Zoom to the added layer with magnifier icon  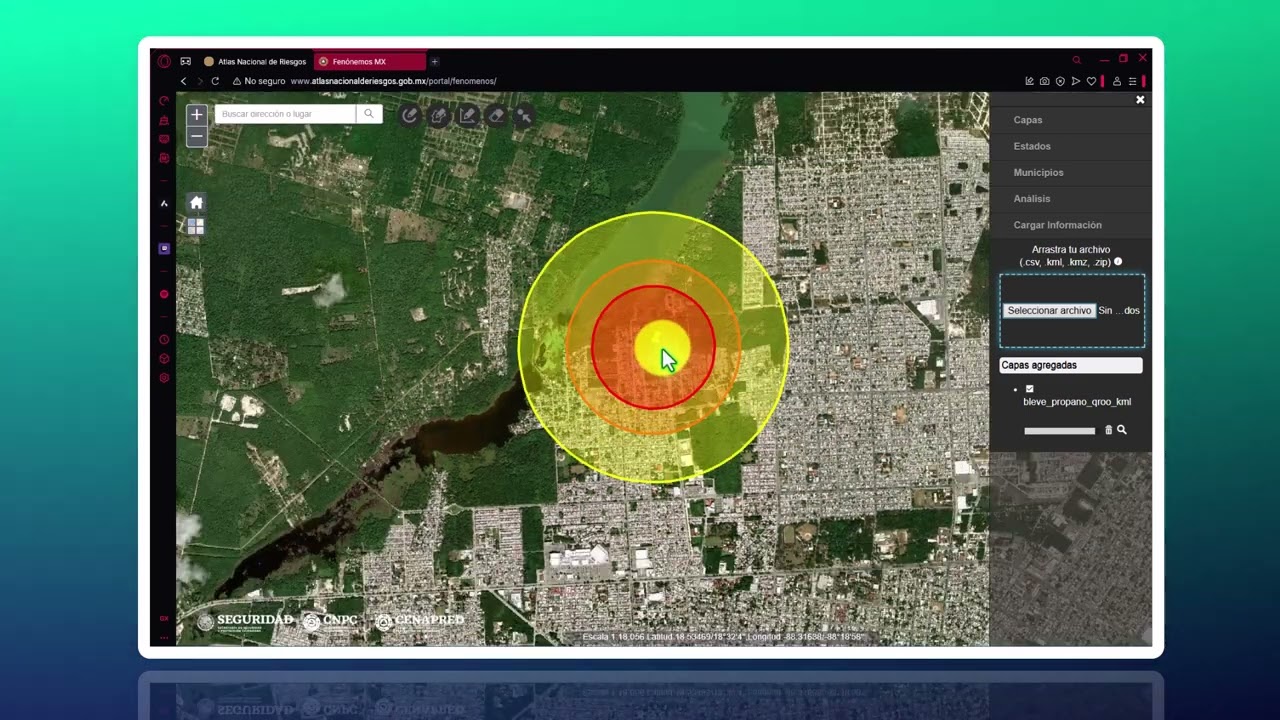1121,430
